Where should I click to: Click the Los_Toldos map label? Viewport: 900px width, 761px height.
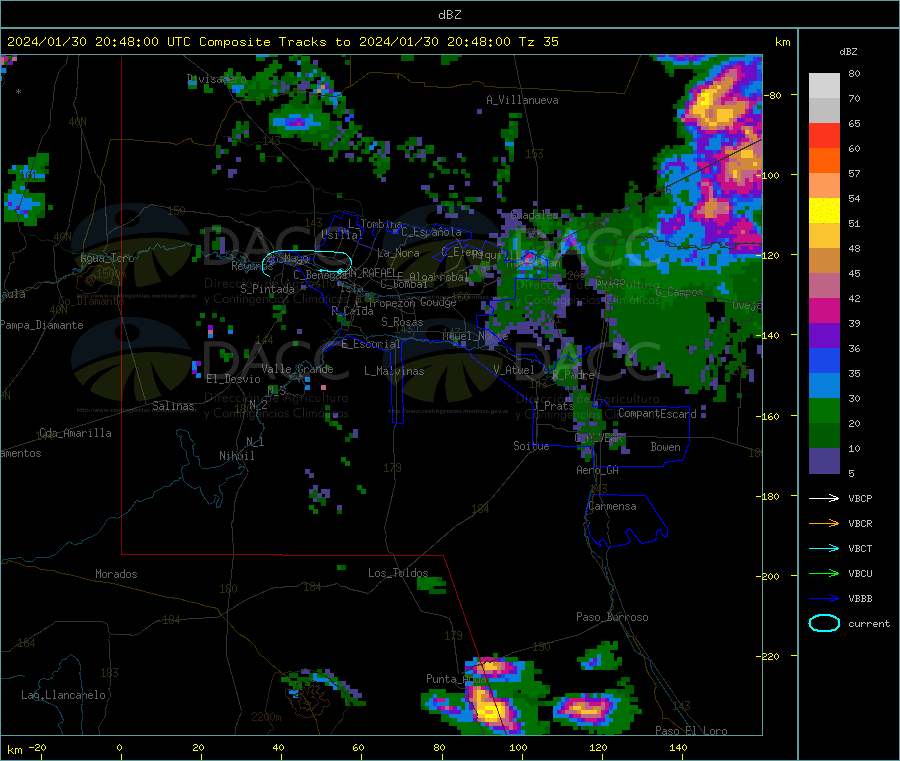[x=398, y=573]
